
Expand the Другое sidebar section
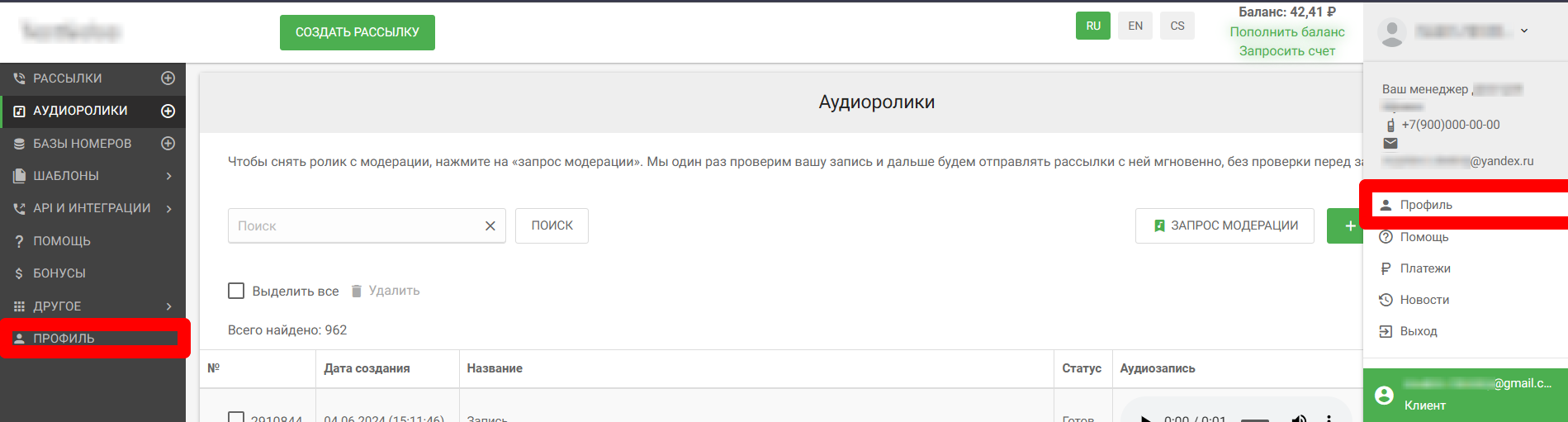[168, 306]
